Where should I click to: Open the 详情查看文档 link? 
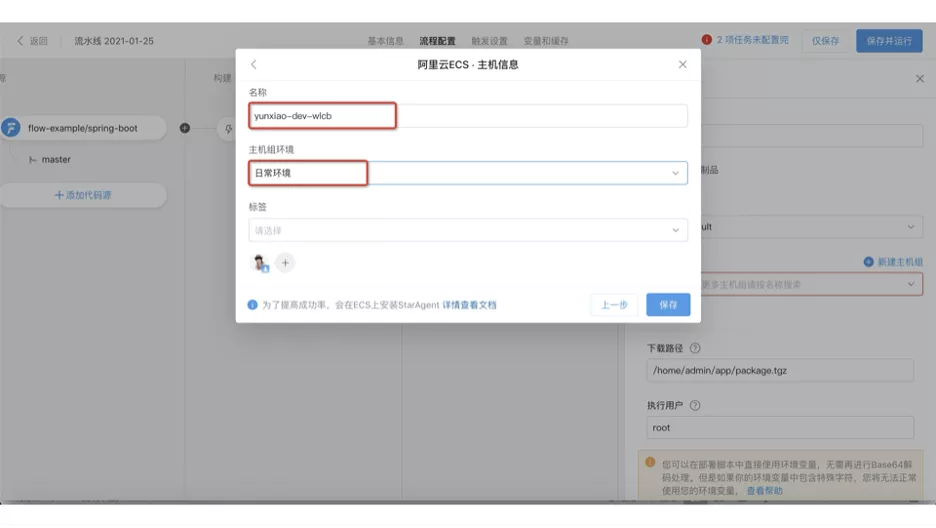(469, 305)
